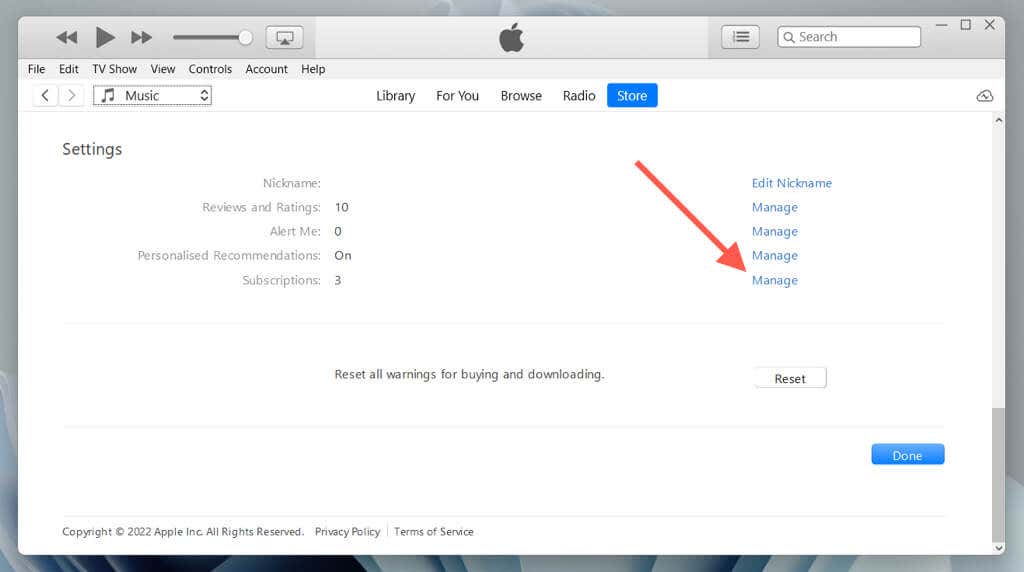Click Manage next to Subscriptions
This screenshot has width=1024, height=572.
point(774,280)
